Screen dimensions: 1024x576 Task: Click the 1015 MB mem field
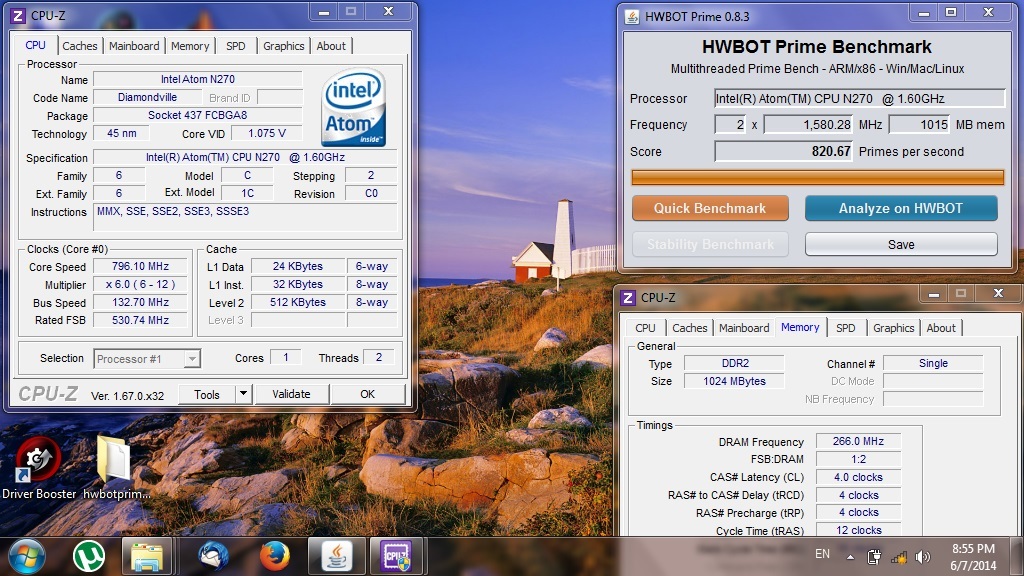(x=919, y=125)
